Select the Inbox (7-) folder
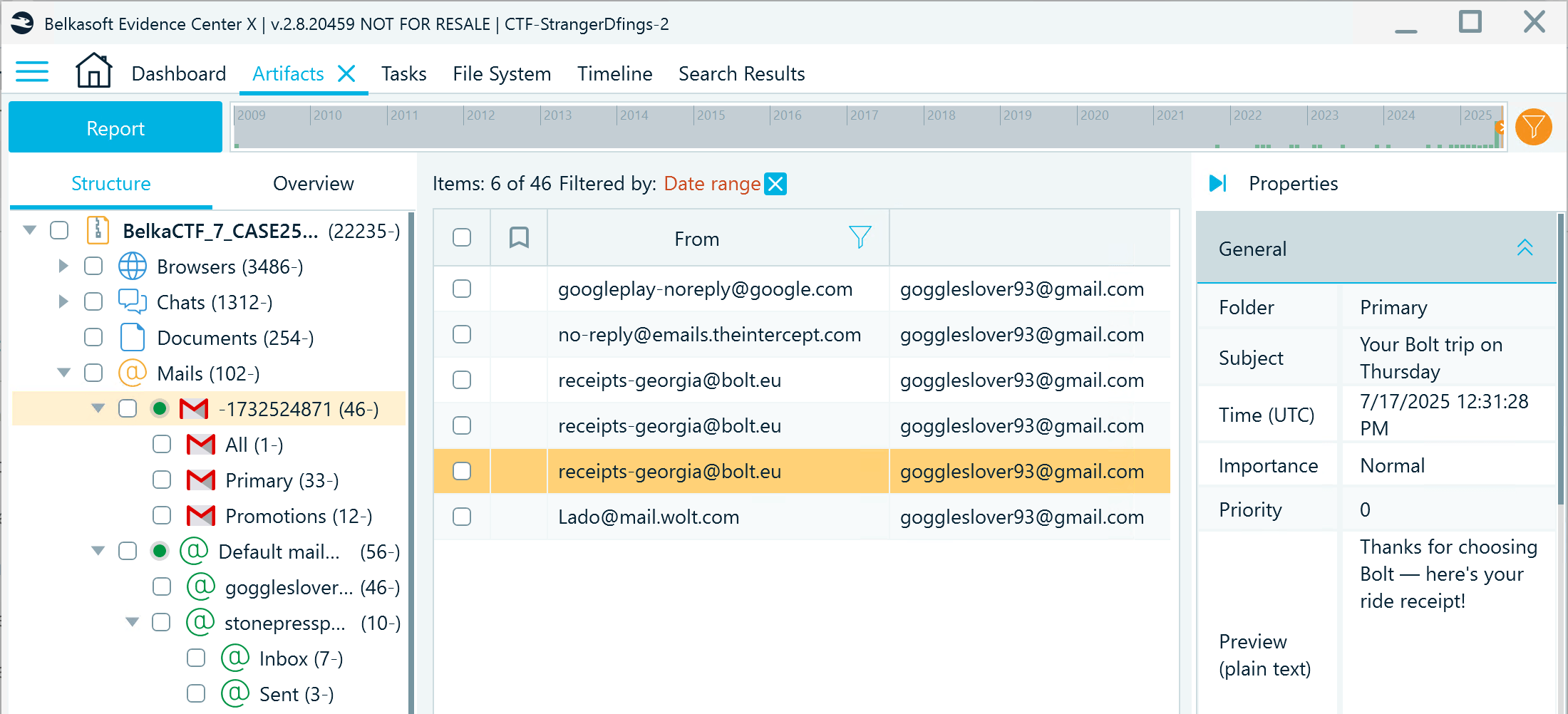This screenshot has height=714, width=1568. pyautogui.click(x=301, y=658)
